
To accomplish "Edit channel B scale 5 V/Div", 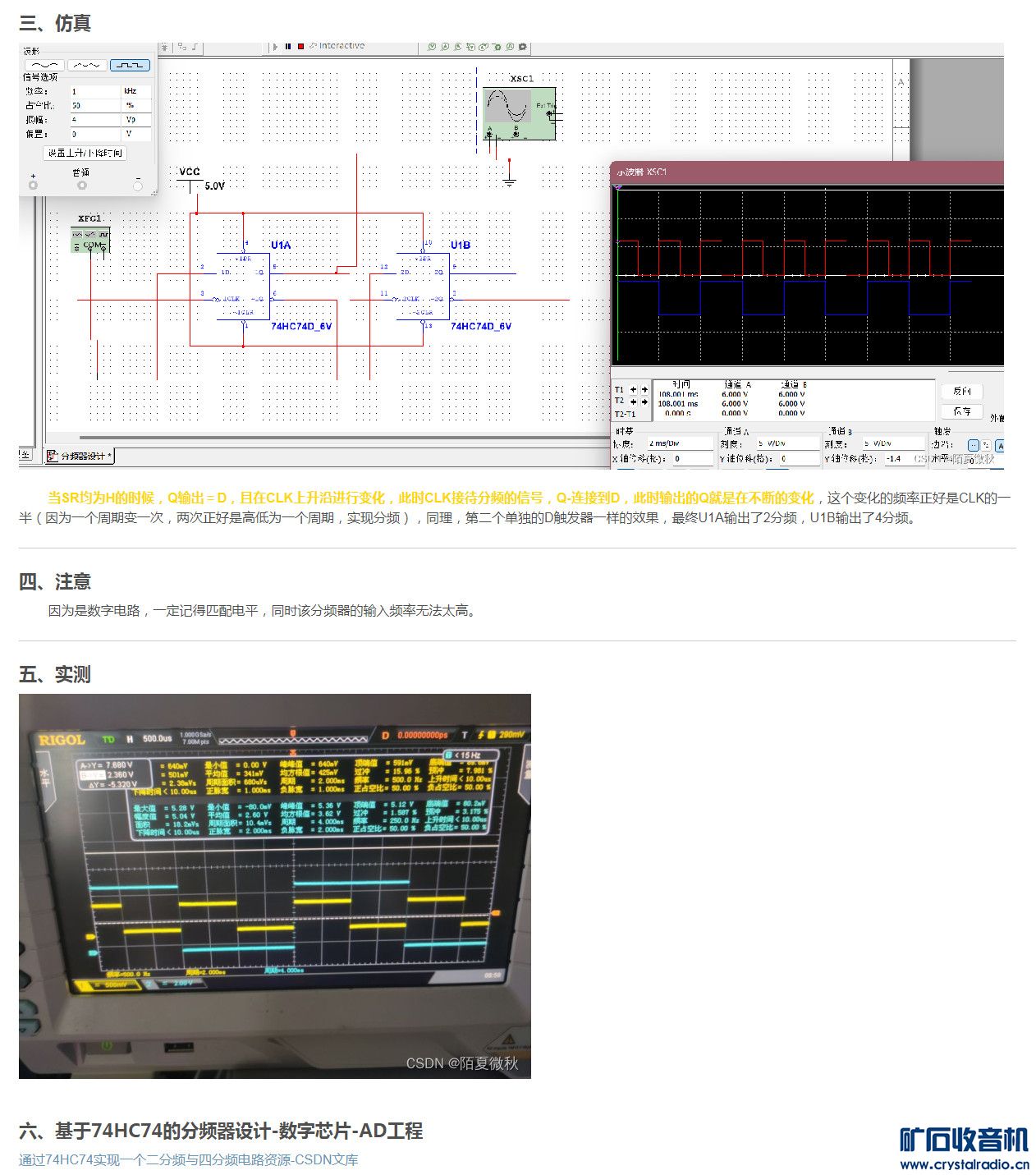I will 893,443.
